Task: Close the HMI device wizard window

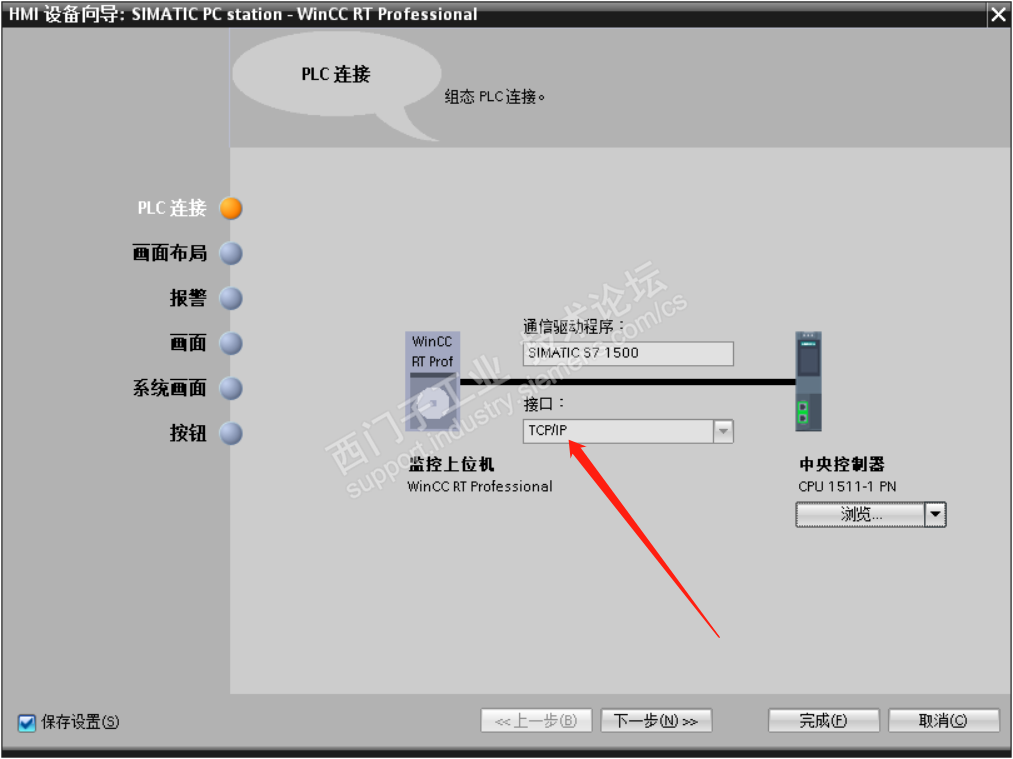Action: [x=997, y=14]
